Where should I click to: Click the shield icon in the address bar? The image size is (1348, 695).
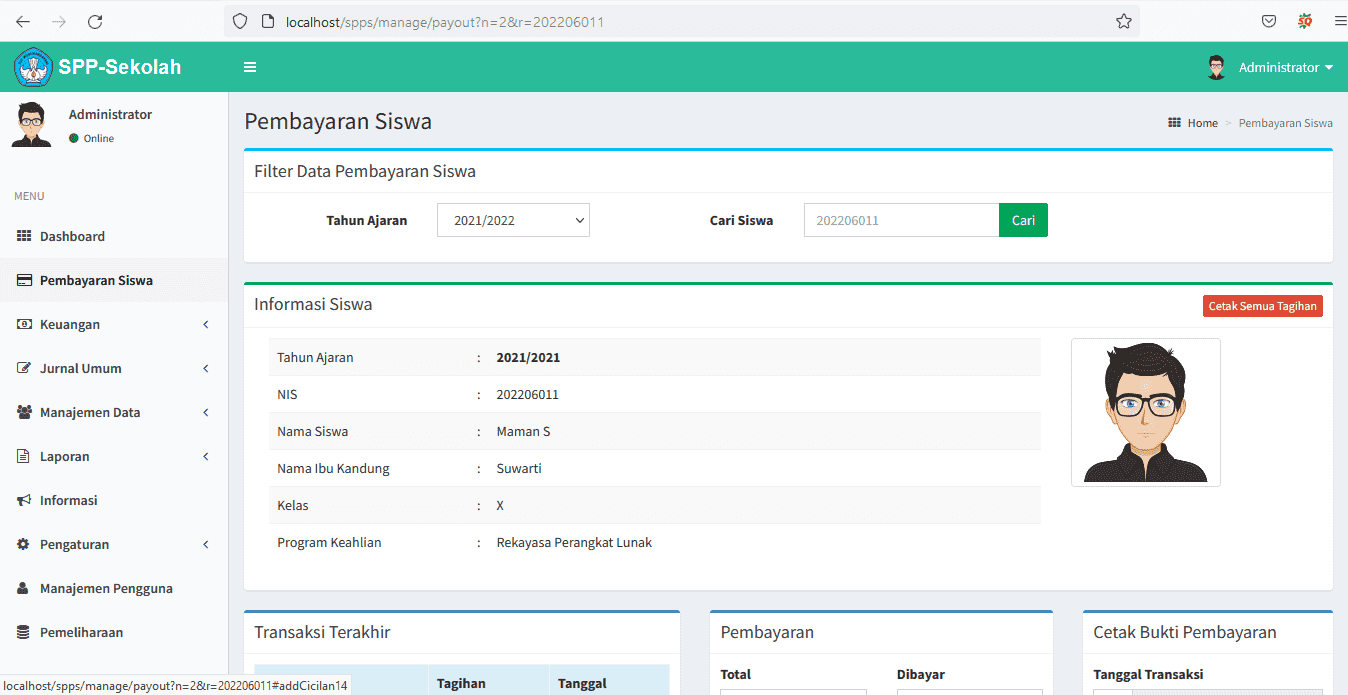tap(239, 21)
